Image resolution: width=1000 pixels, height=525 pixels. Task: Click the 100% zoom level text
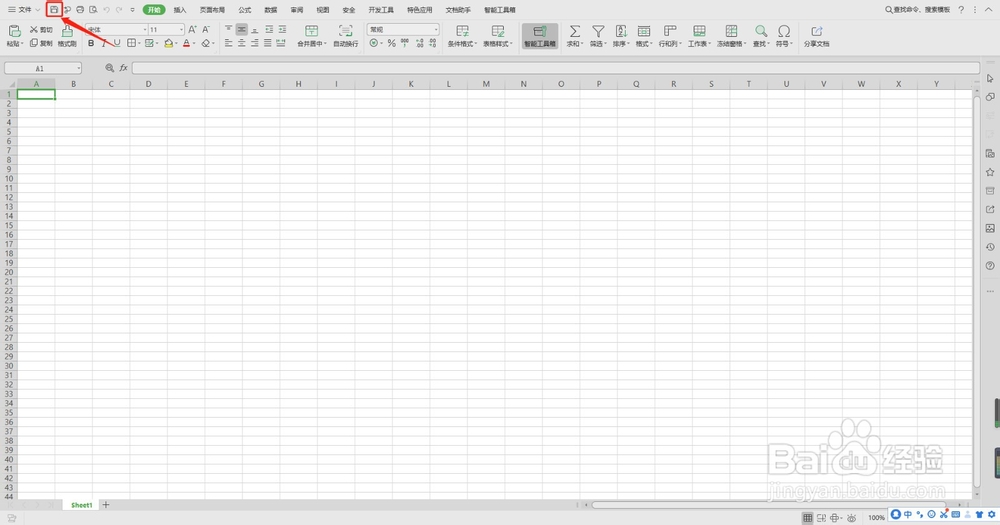coord(876,517)
